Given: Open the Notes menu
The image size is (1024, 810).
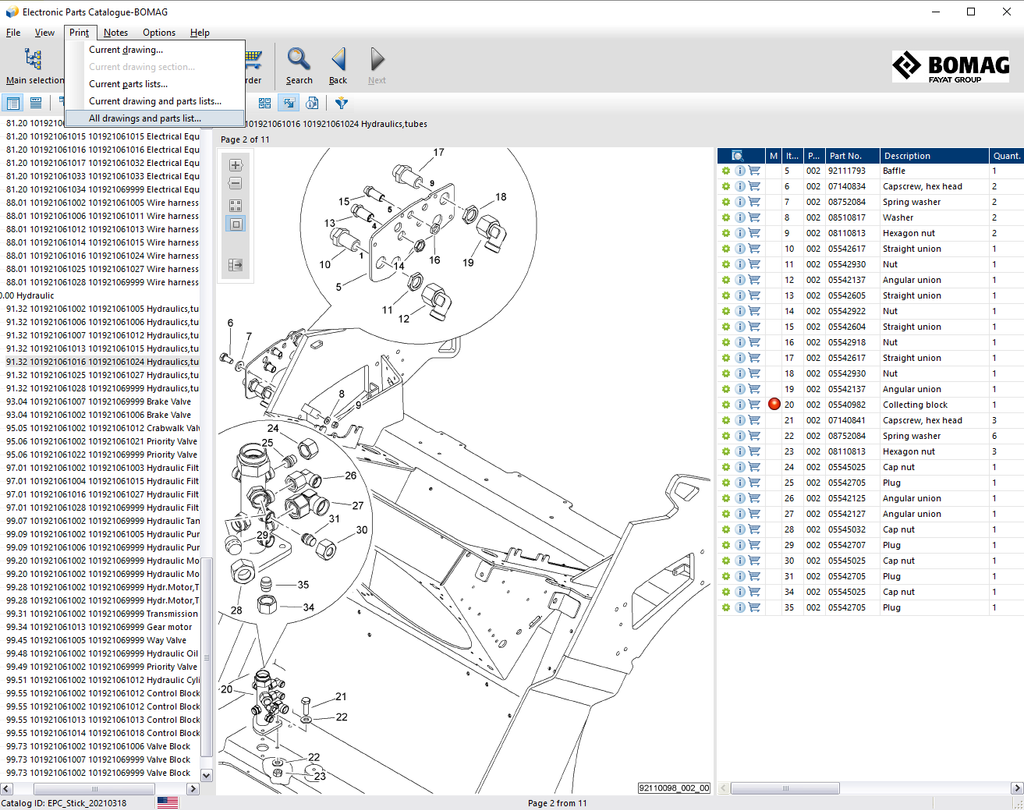Looking at the screenshot, I should click(116, 33).
